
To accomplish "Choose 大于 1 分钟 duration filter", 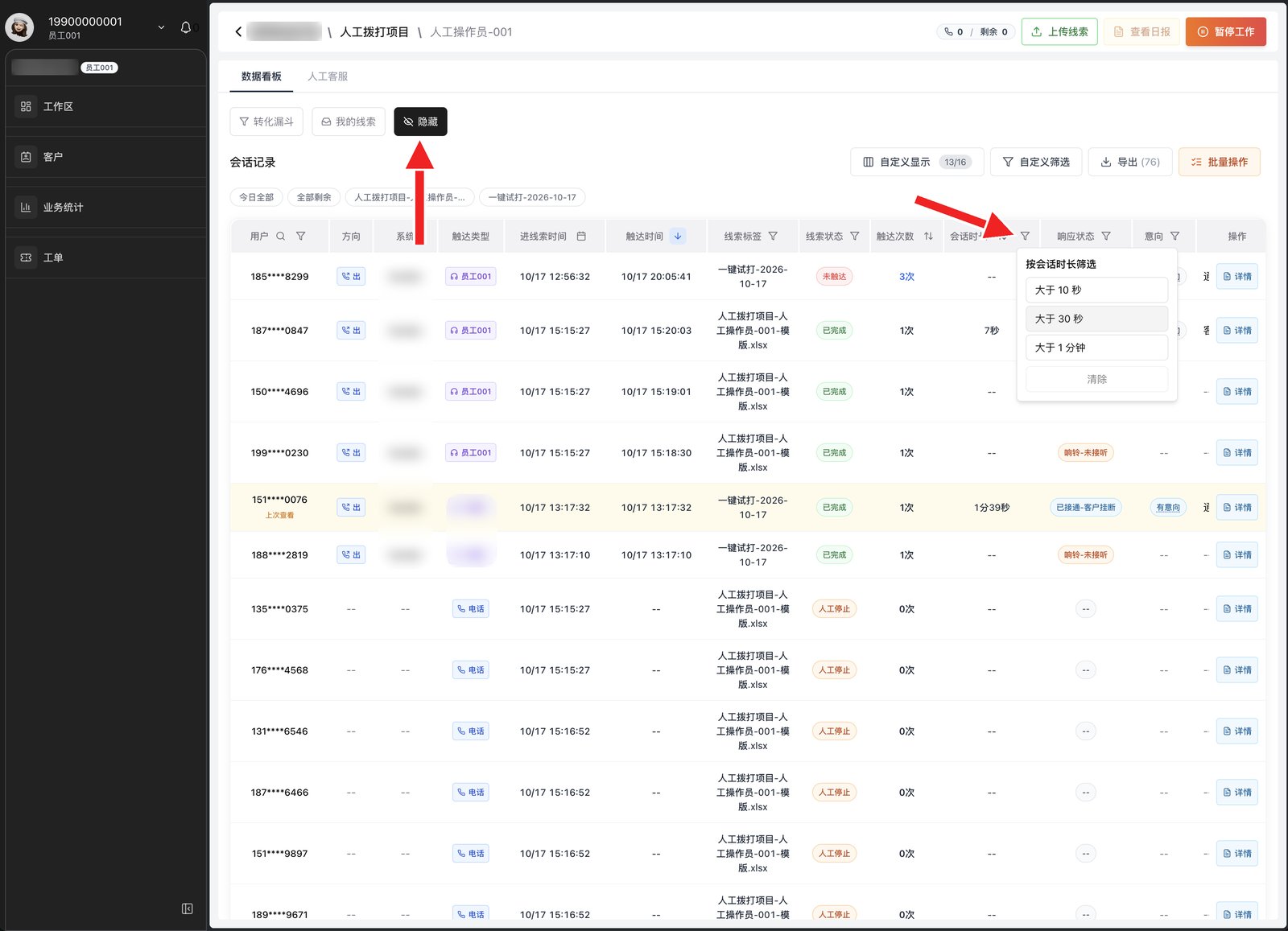I will [1096, 348].
